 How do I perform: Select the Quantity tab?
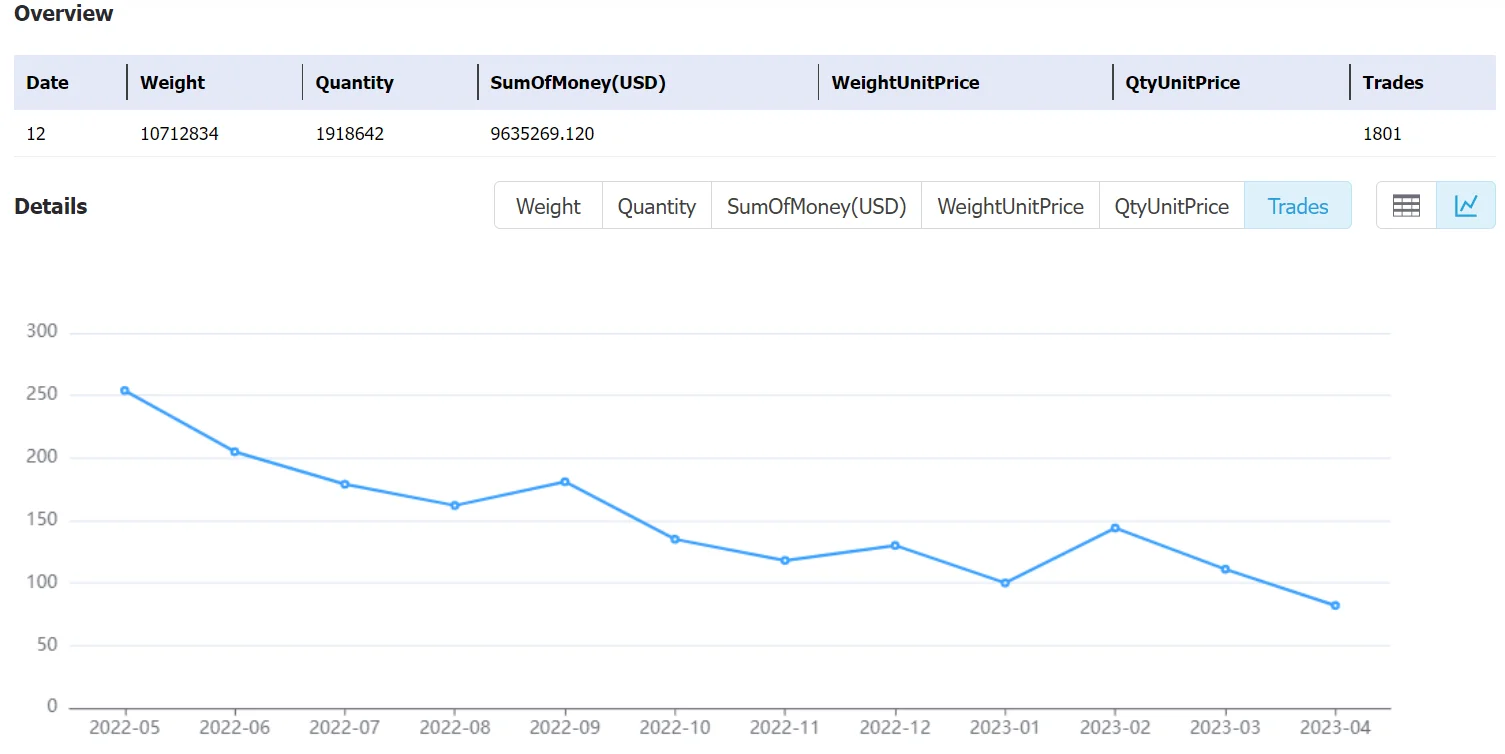tap(657, 206)
